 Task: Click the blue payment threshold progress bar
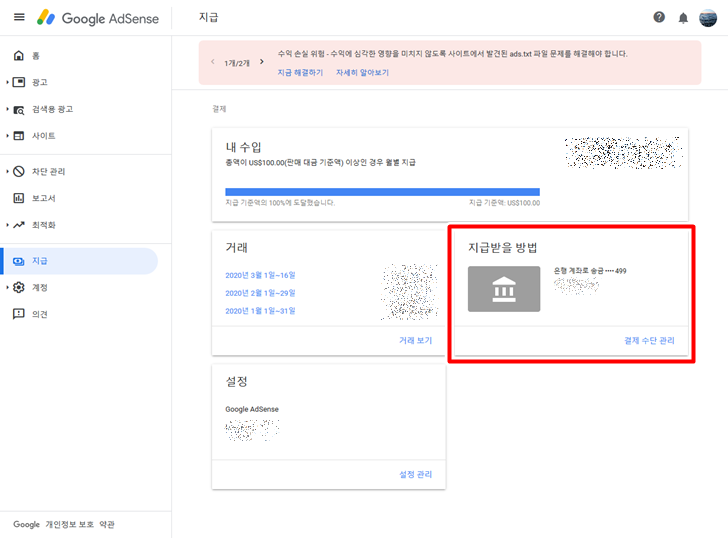pyautogui.click(x=382, y=191)
